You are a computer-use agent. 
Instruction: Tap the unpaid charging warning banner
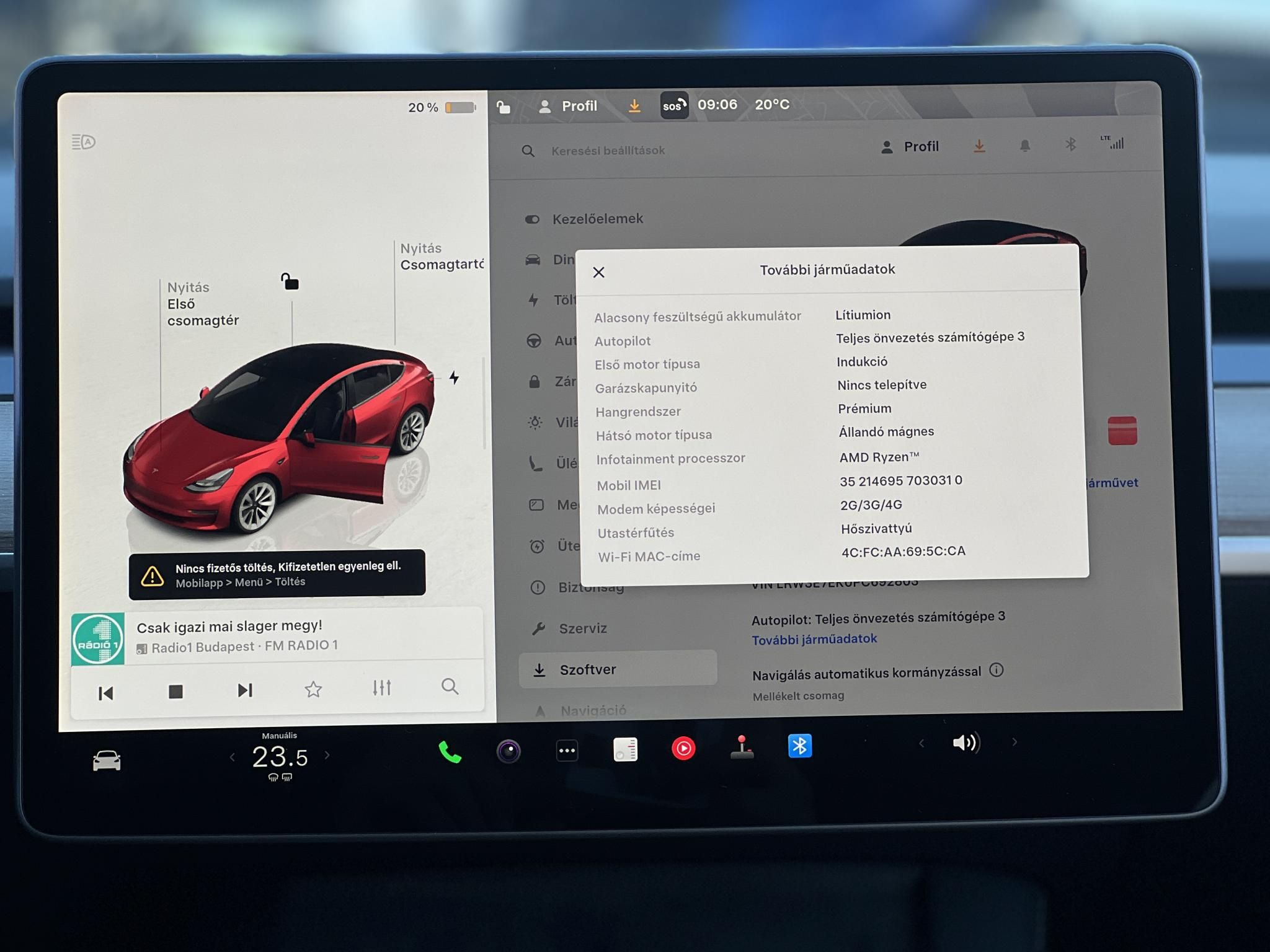[x=277, y=573]
